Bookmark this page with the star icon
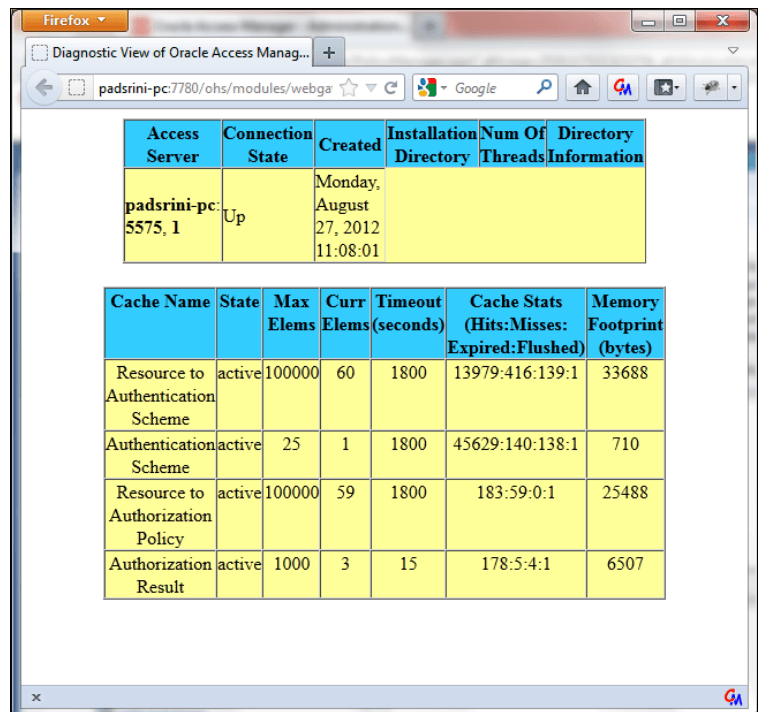The image size is (759, 712). (349, 88)
